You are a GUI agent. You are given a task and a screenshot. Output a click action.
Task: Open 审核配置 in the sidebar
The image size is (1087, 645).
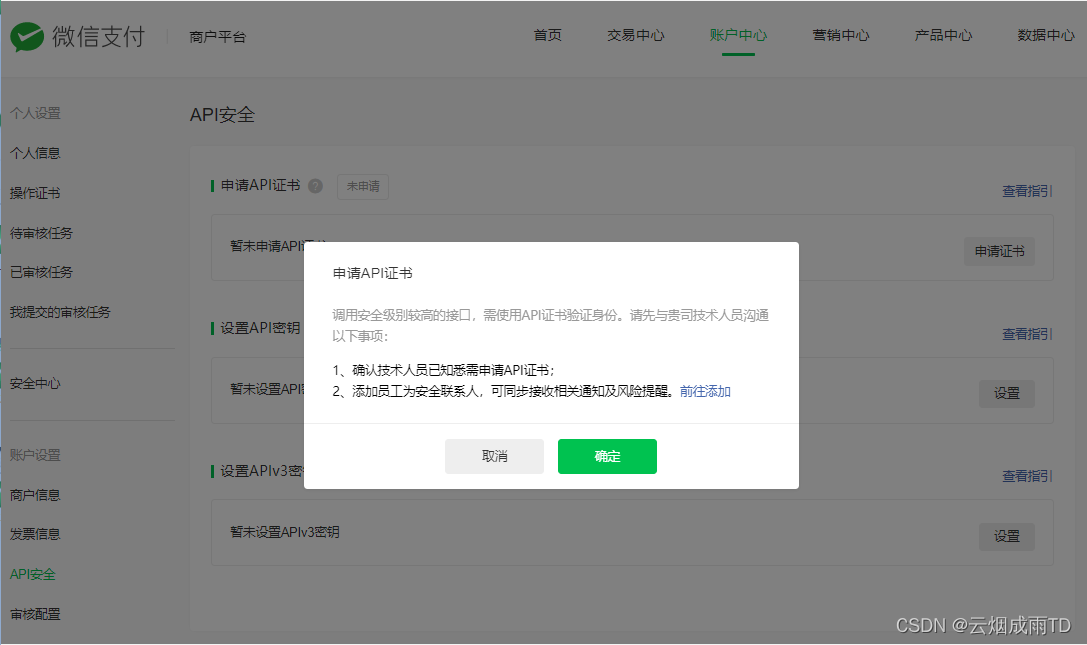(x=35, y=614)
